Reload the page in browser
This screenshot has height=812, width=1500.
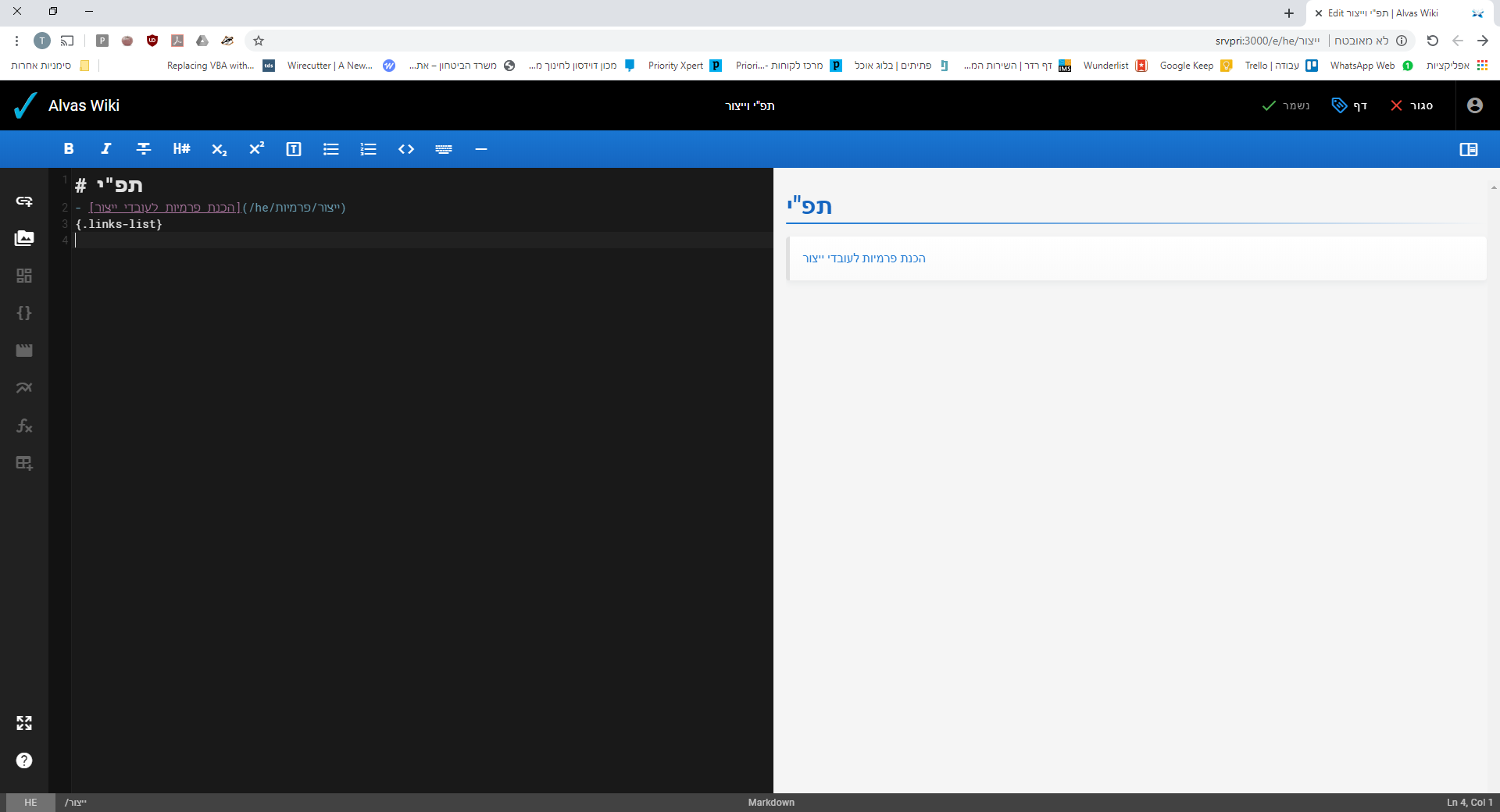(1433, 41)
